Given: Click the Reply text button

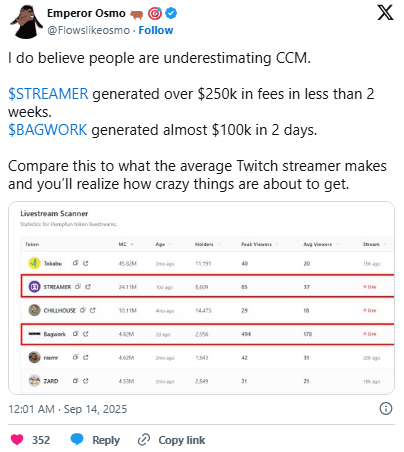Looking at the screenshot, I should coord(106,440).
